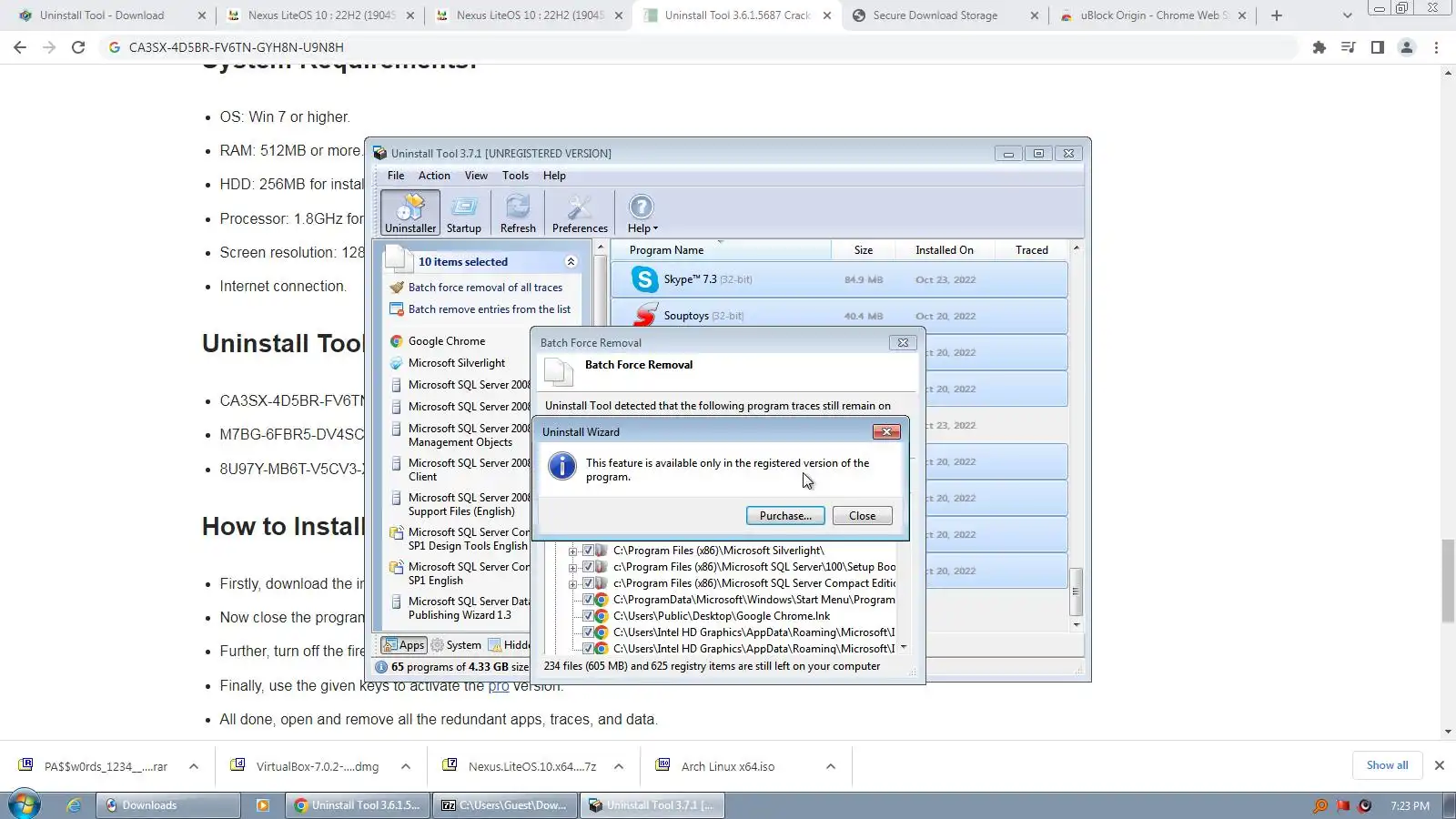Screen dimensions: 1456x819
Task: Expand SQL Server Compact Edition tree node
Action: 572,583
